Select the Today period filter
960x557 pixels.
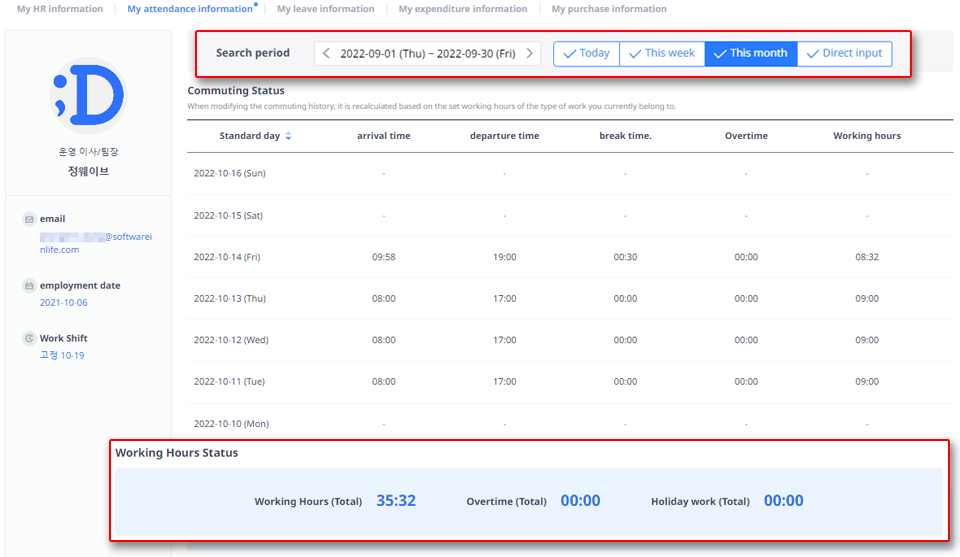point(586,54)
